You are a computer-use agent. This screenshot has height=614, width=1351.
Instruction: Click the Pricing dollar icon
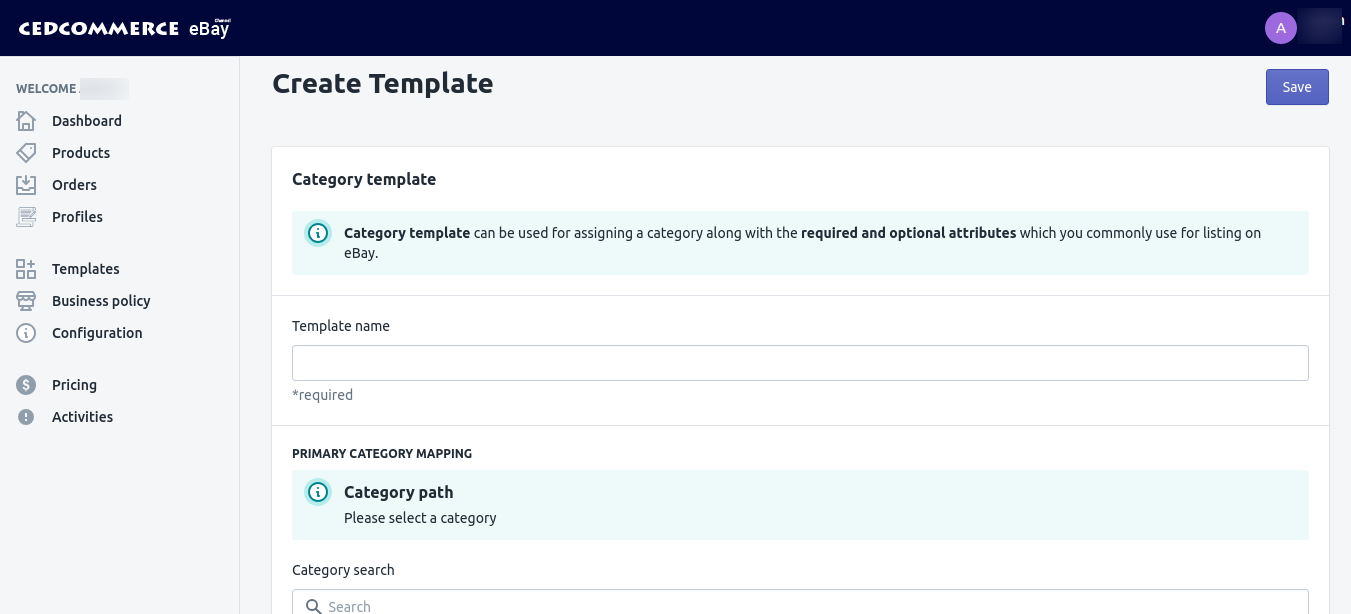26,385
